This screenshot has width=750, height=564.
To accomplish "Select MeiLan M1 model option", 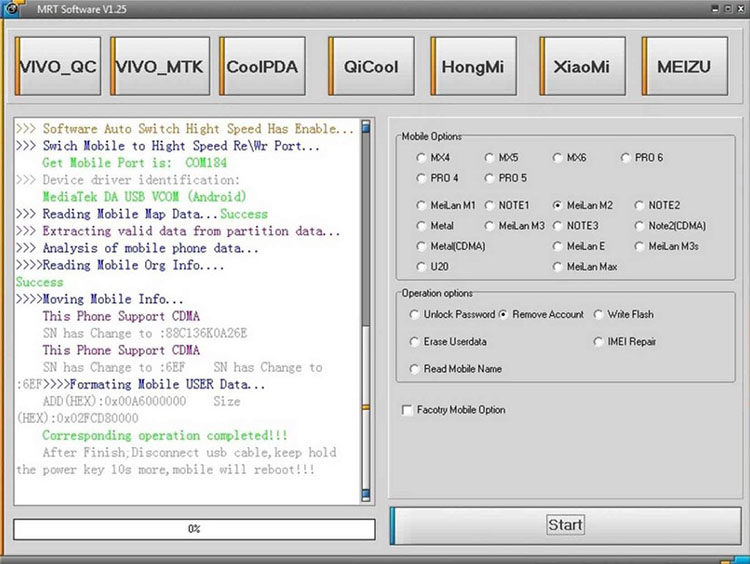I will [446, 205].
